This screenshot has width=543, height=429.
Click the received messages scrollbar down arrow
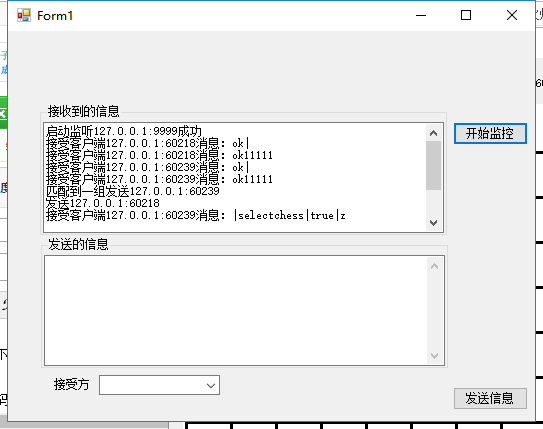point(433,222)
